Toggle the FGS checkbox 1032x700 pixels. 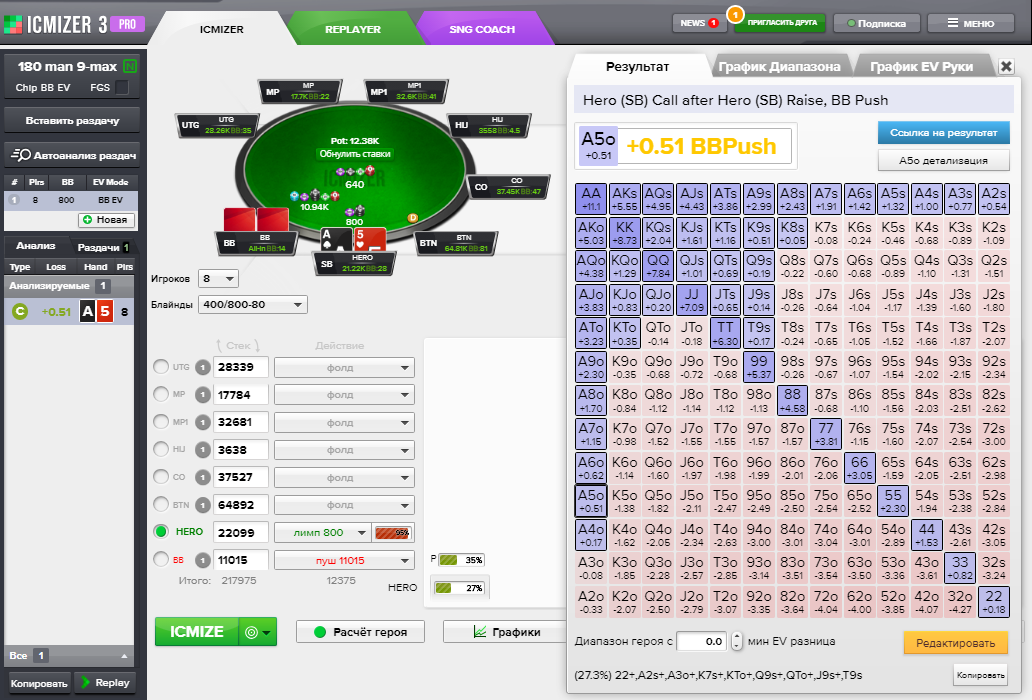(x=122, y=87)
